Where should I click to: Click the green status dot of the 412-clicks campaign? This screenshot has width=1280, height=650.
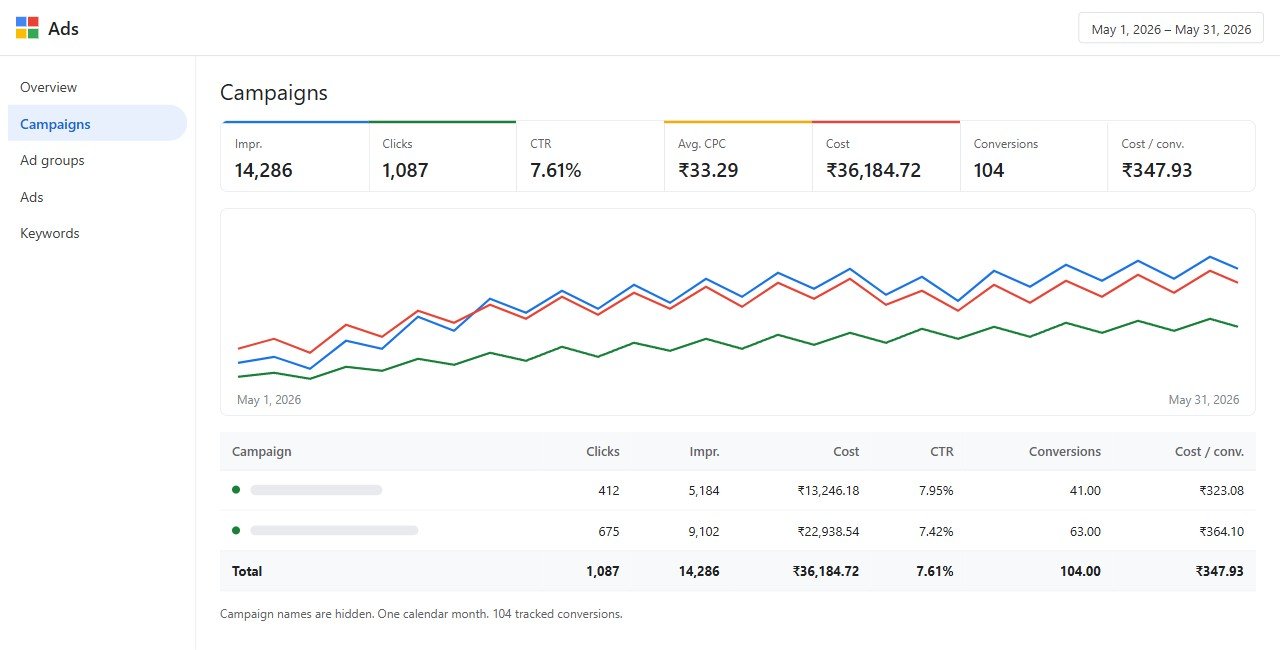[x=236, y=489]
